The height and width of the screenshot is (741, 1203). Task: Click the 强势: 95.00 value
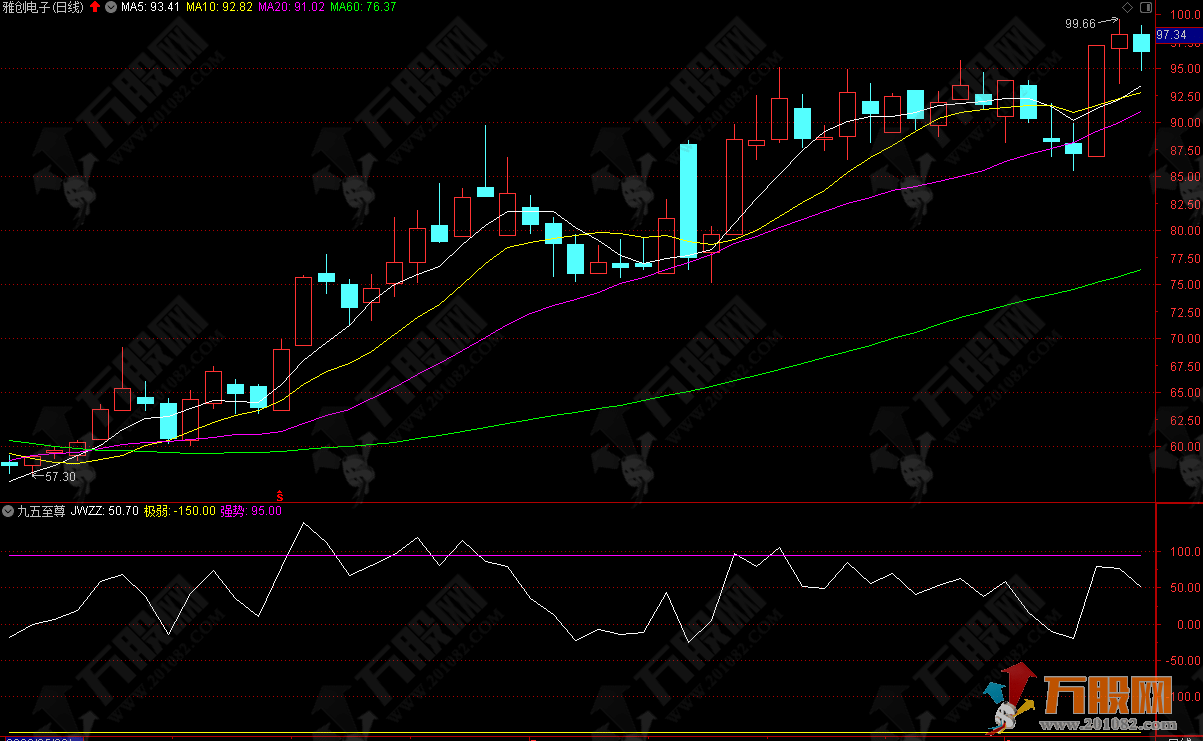pyautogui.click(x=251, y=511)
